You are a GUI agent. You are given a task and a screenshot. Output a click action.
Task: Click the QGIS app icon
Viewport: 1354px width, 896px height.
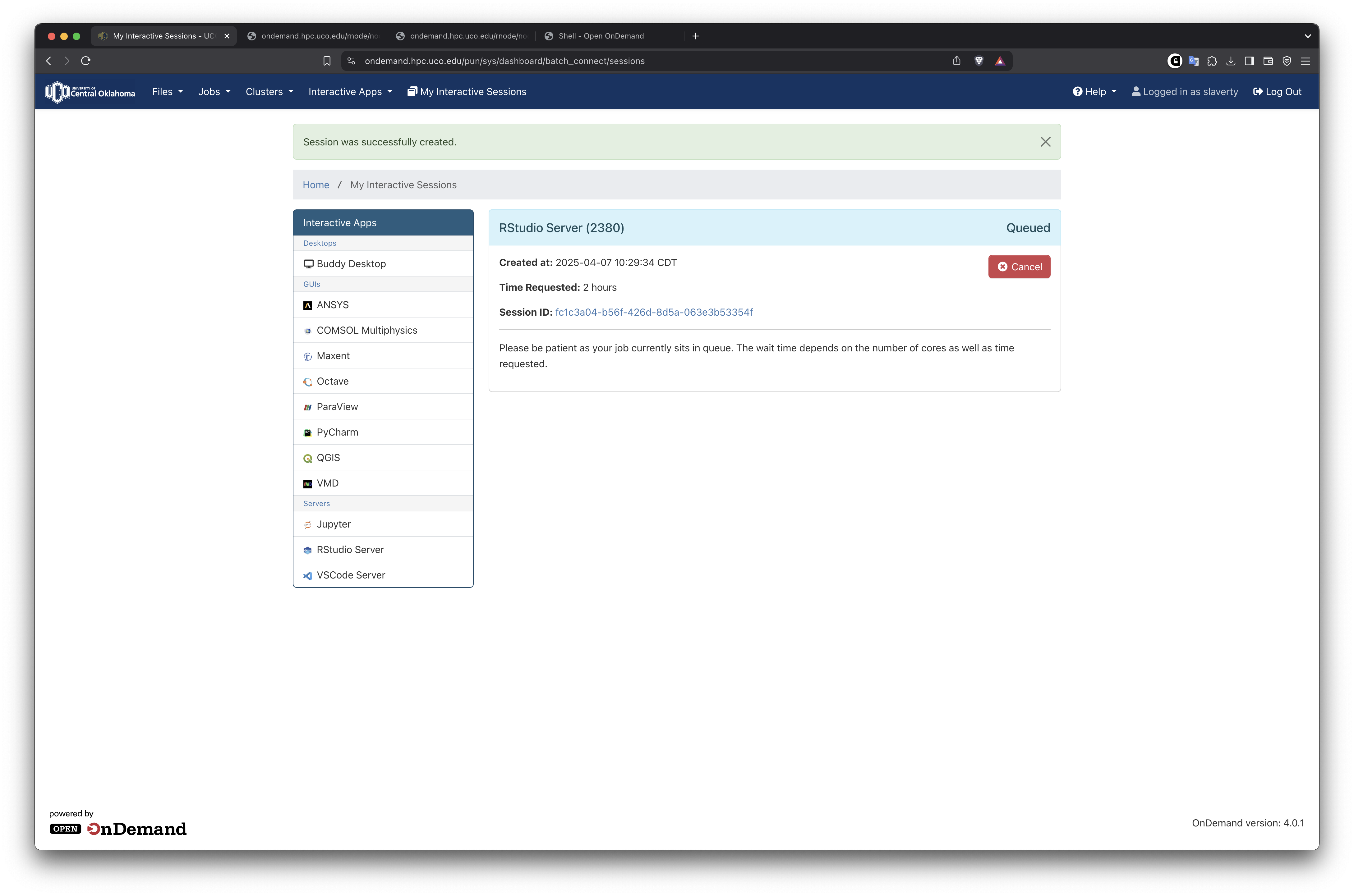point(307,458)
